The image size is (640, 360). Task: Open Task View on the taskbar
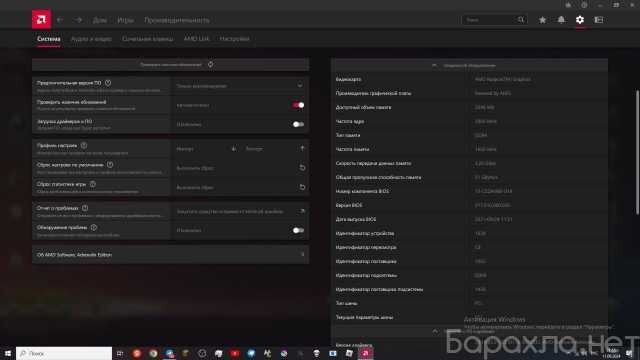pos(120,353)
